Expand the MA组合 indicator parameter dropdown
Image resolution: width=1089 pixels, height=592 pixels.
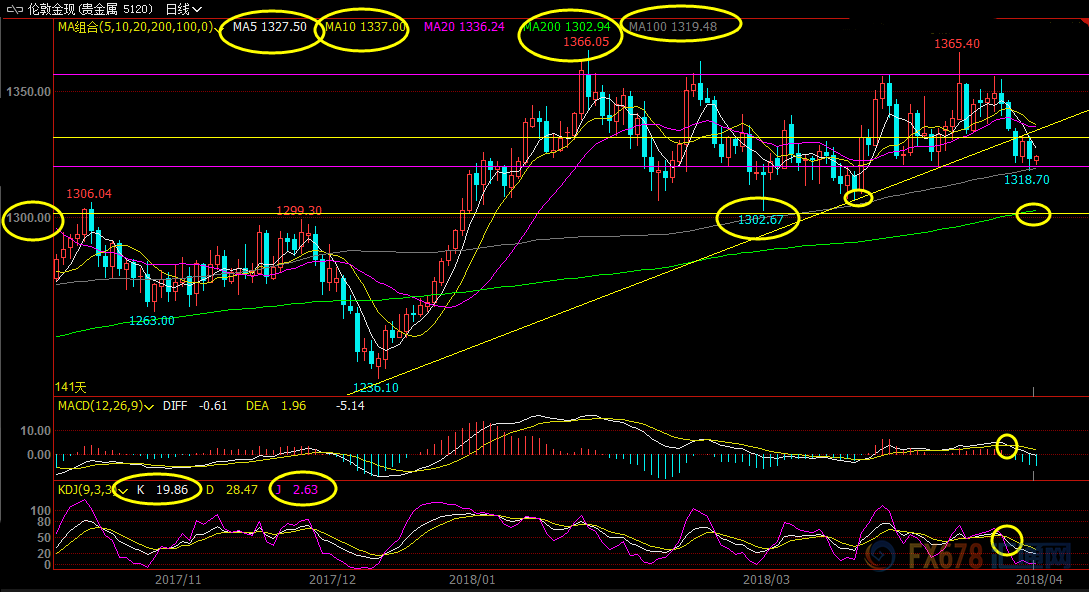(219, 27)
